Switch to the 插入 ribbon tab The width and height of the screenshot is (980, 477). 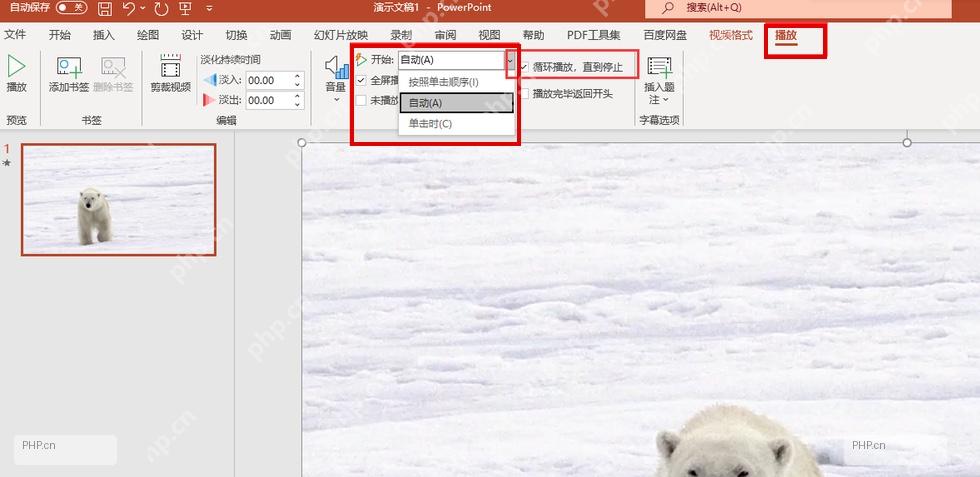click(104, 35)
